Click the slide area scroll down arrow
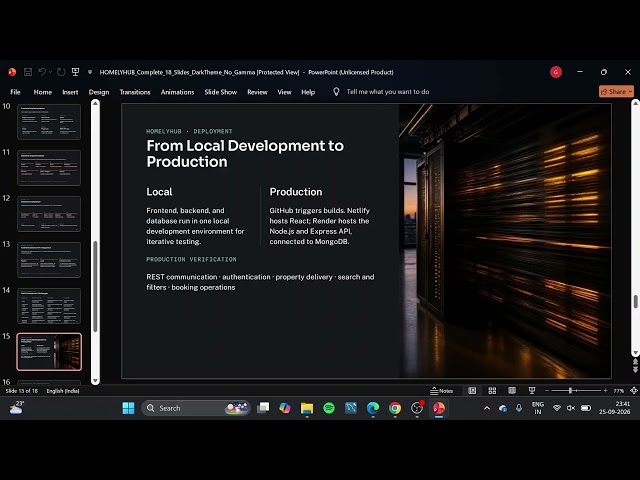The image size is (640, 480). click(x=635, y=353)
